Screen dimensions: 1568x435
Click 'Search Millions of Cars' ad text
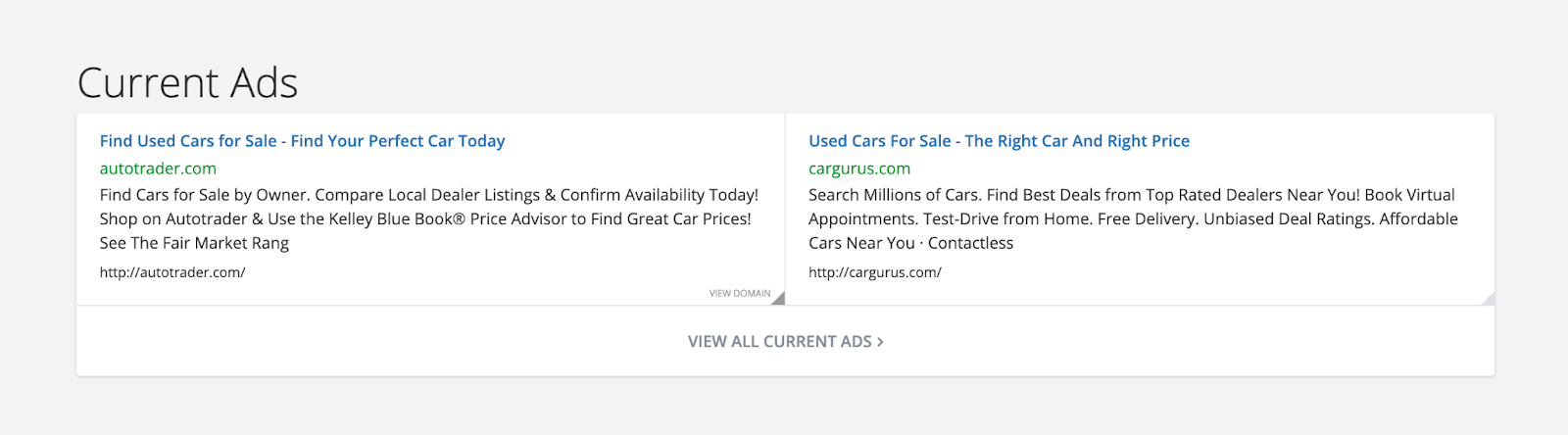[x=894, y=195]
